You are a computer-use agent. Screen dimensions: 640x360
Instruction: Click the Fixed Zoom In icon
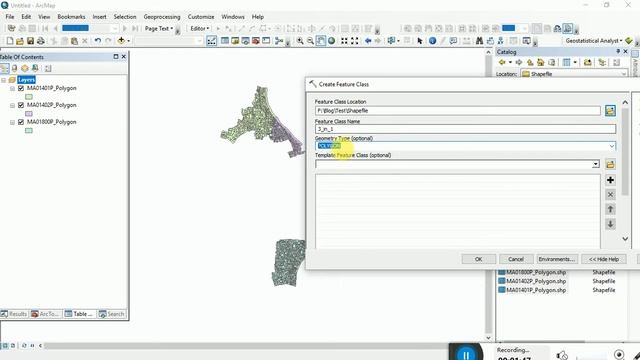344,41
